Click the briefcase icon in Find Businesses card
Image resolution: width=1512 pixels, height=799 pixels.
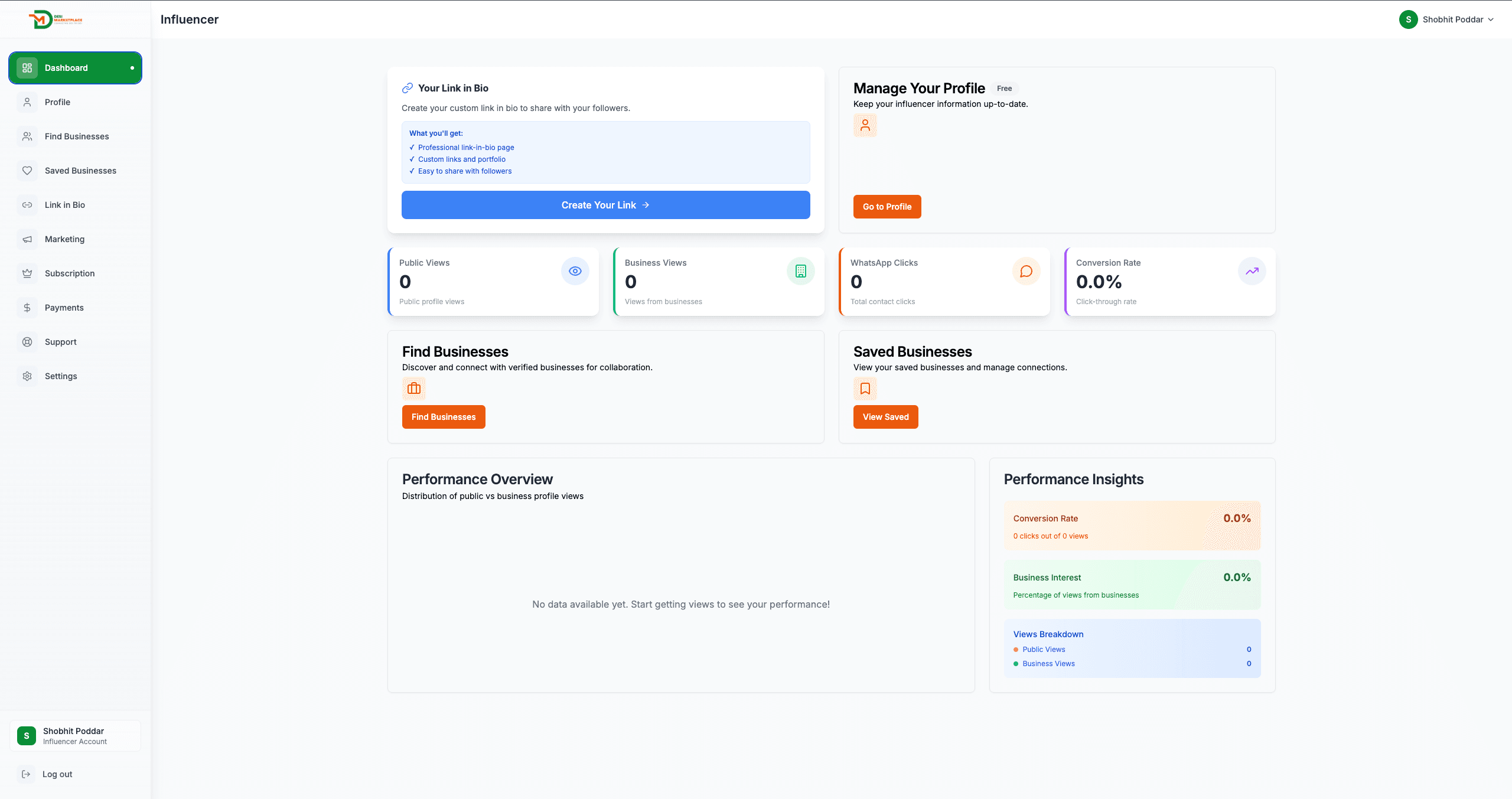[414, 389]
